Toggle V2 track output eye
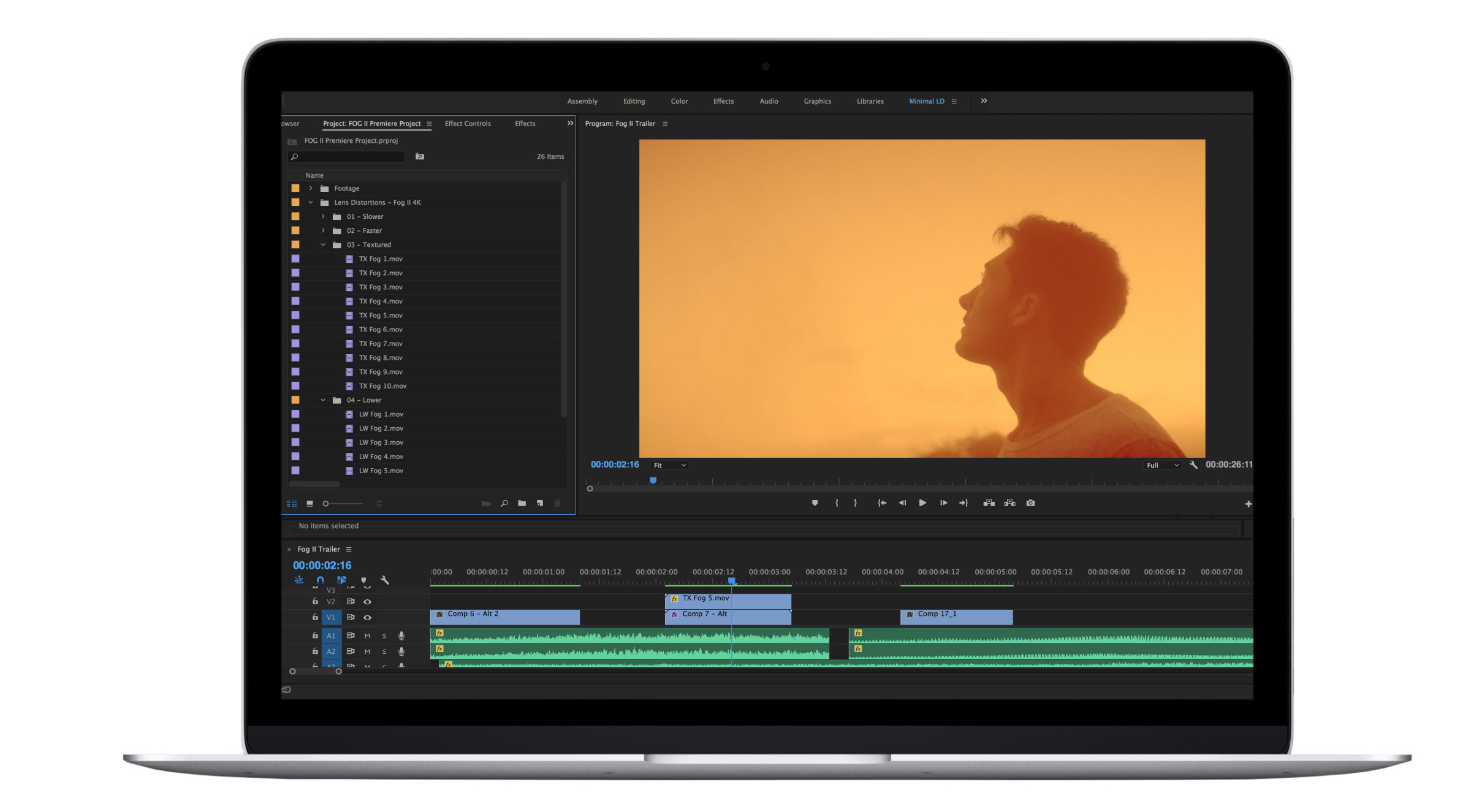This screenshot has width=1471, height=812. pos(368,602)
